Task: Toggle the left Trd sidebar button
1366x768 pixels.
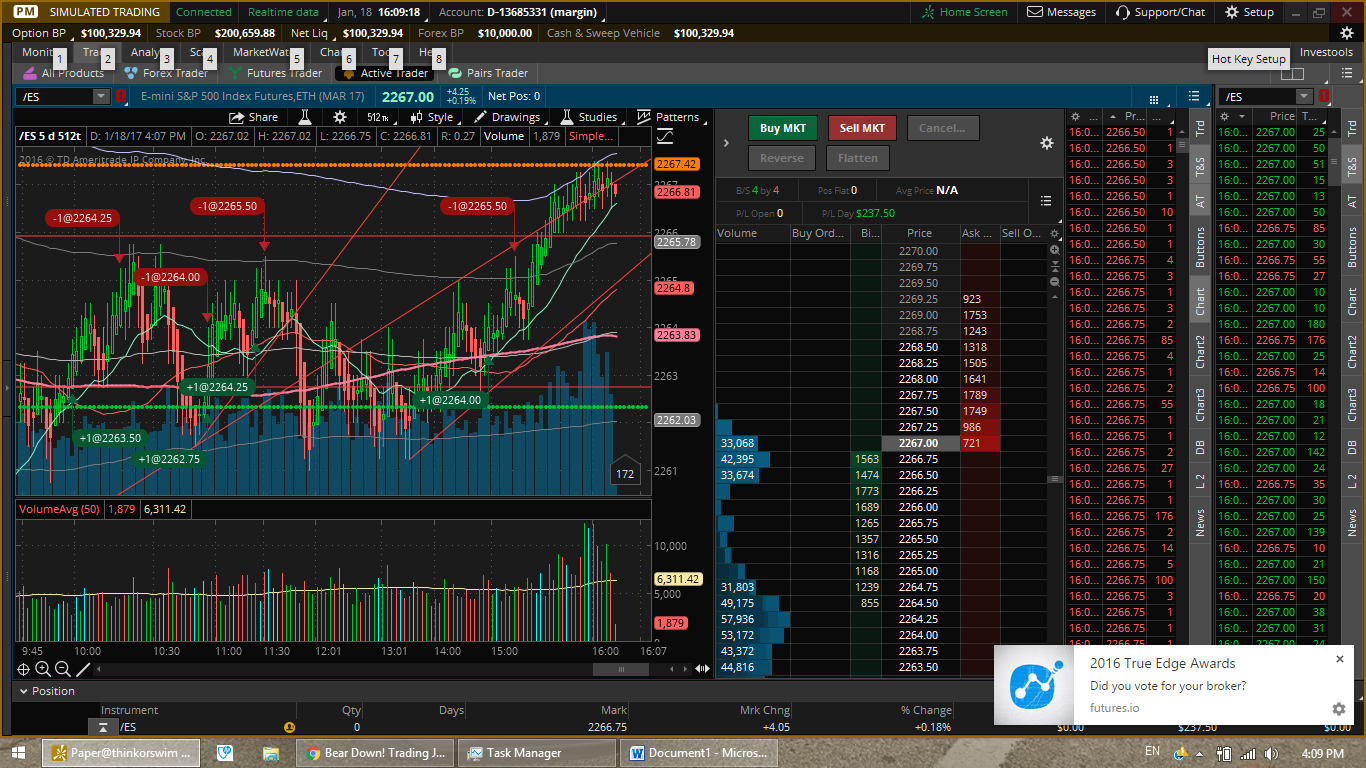Action: click(1200, 128)
